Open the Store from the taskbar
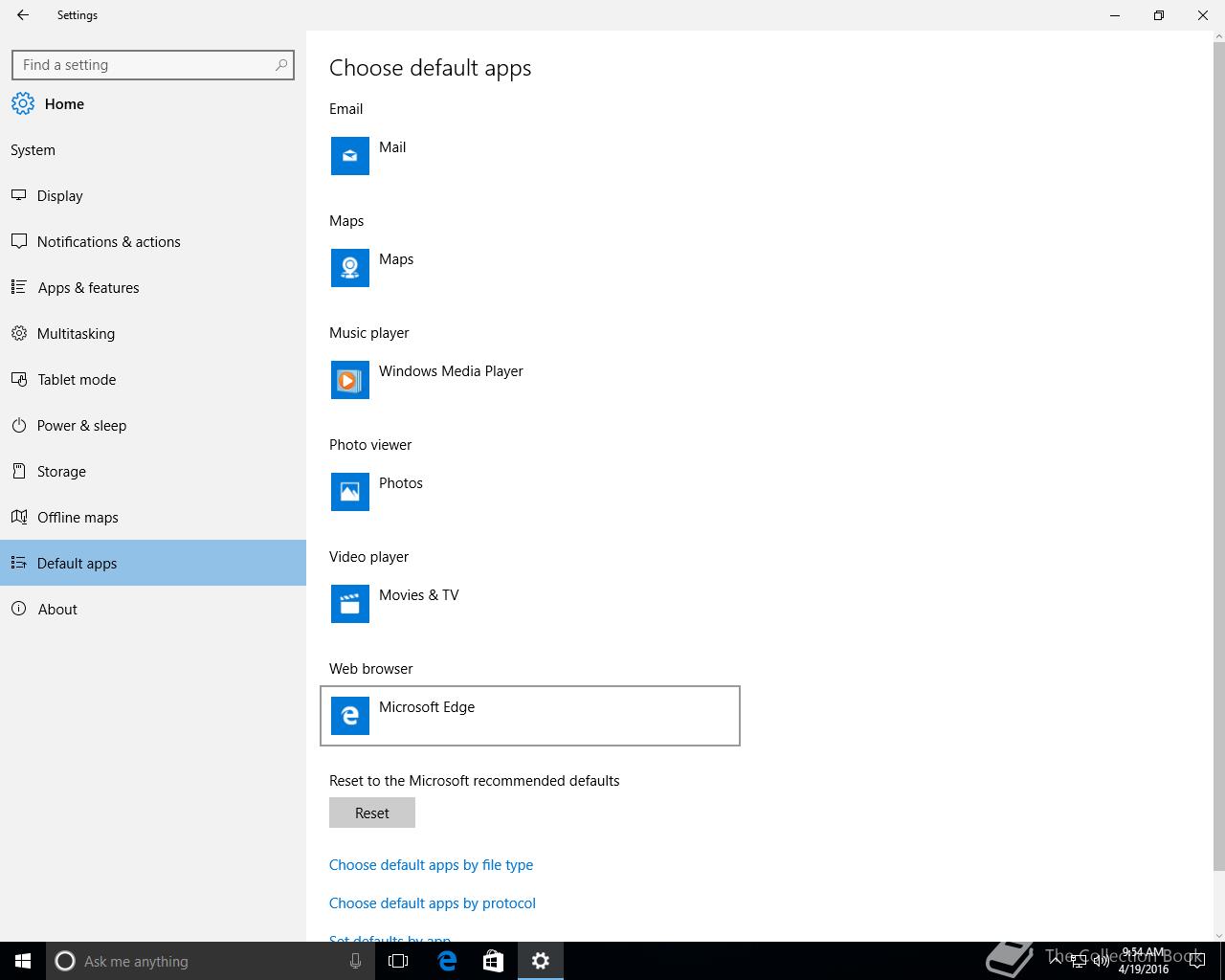 coord(493,961)
